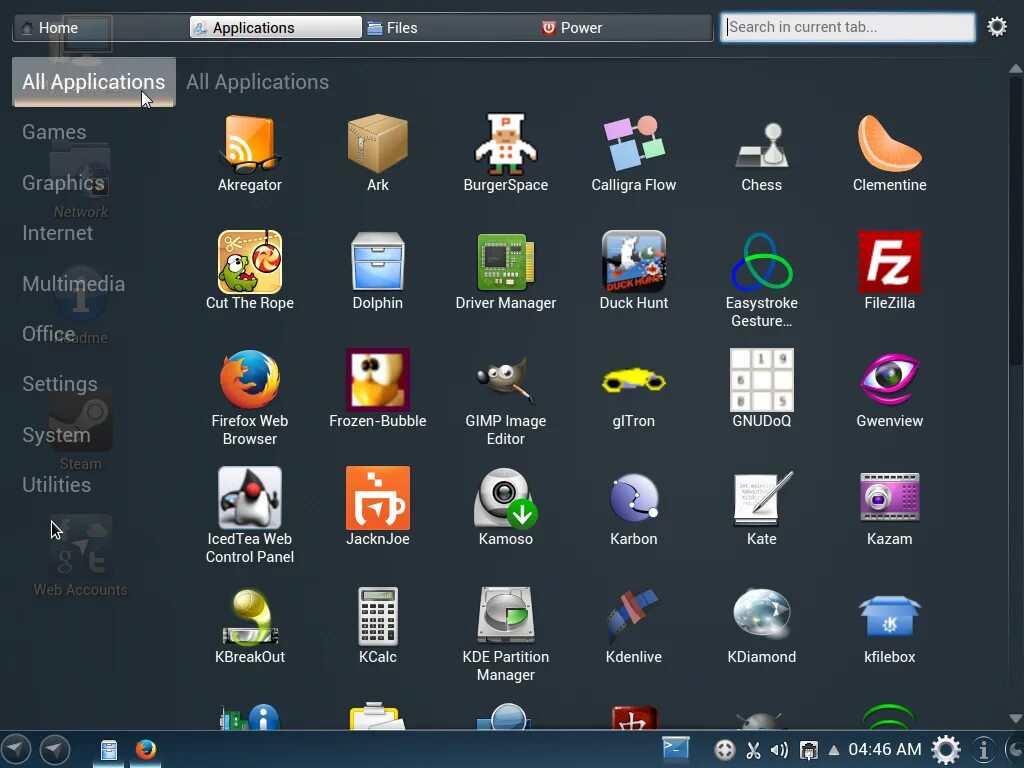Show the Multimedia category
This screenshot has width=1024, height=768.
point(73,283)
